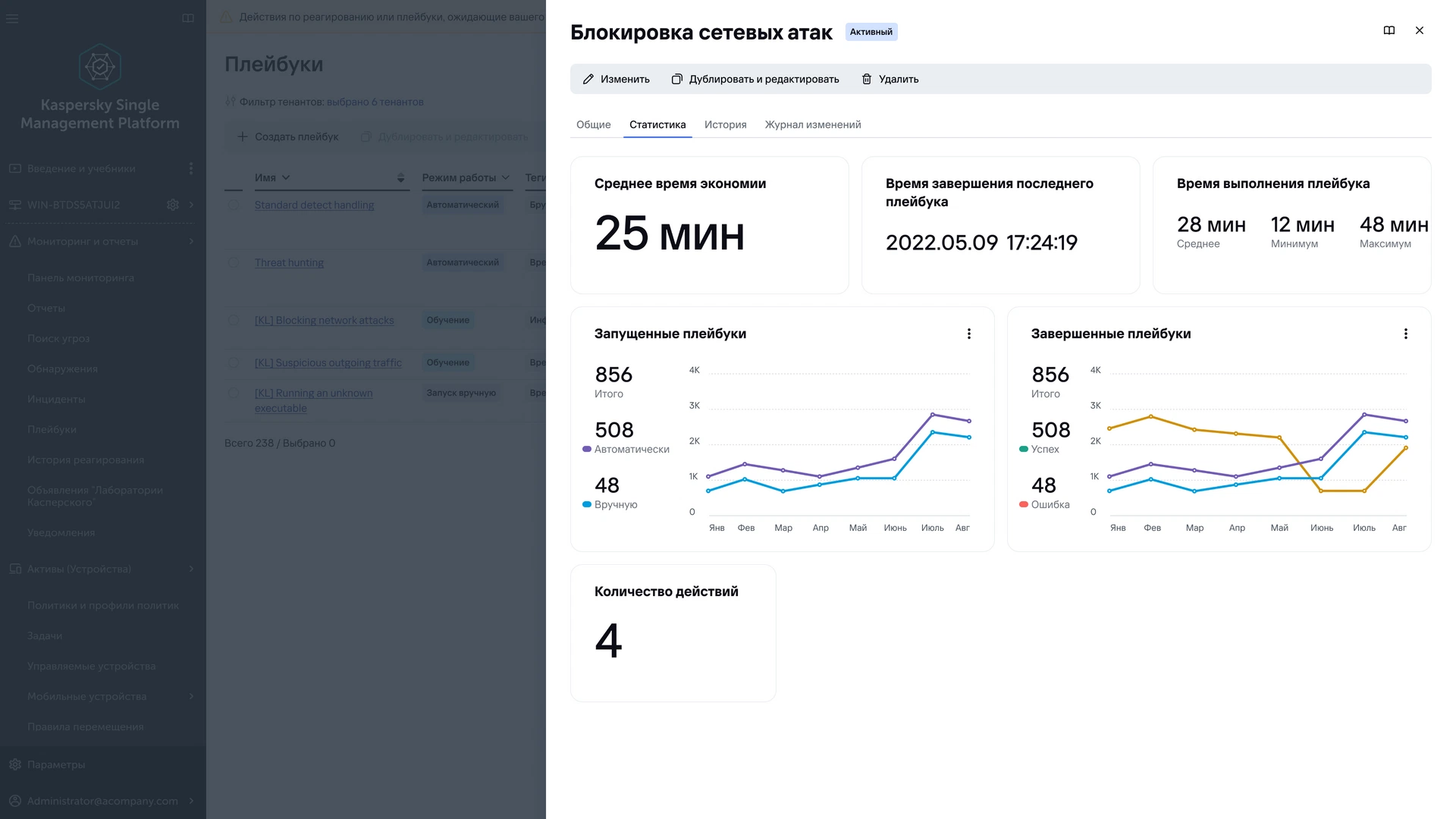This screenshot has width=1456, height=819.
Task: Open the Запущенные плейбуки chart options menu
Action: 969,334
